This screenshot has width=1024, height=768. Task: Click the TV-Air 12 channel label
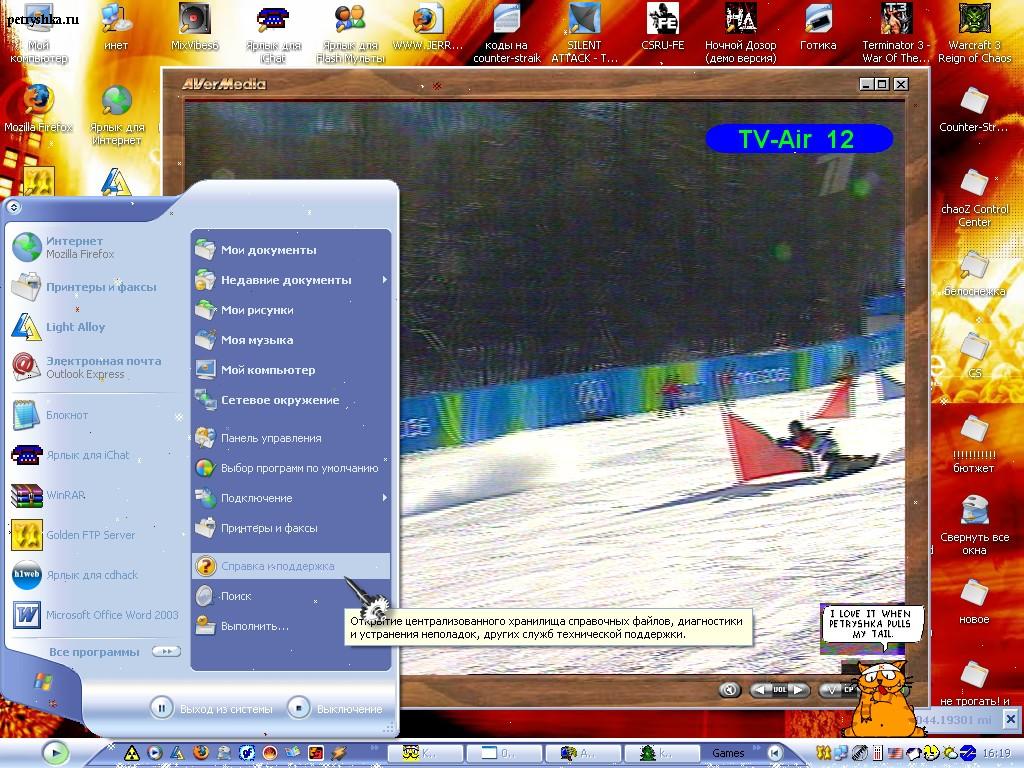pyautogui.click(x=798, y=139)
